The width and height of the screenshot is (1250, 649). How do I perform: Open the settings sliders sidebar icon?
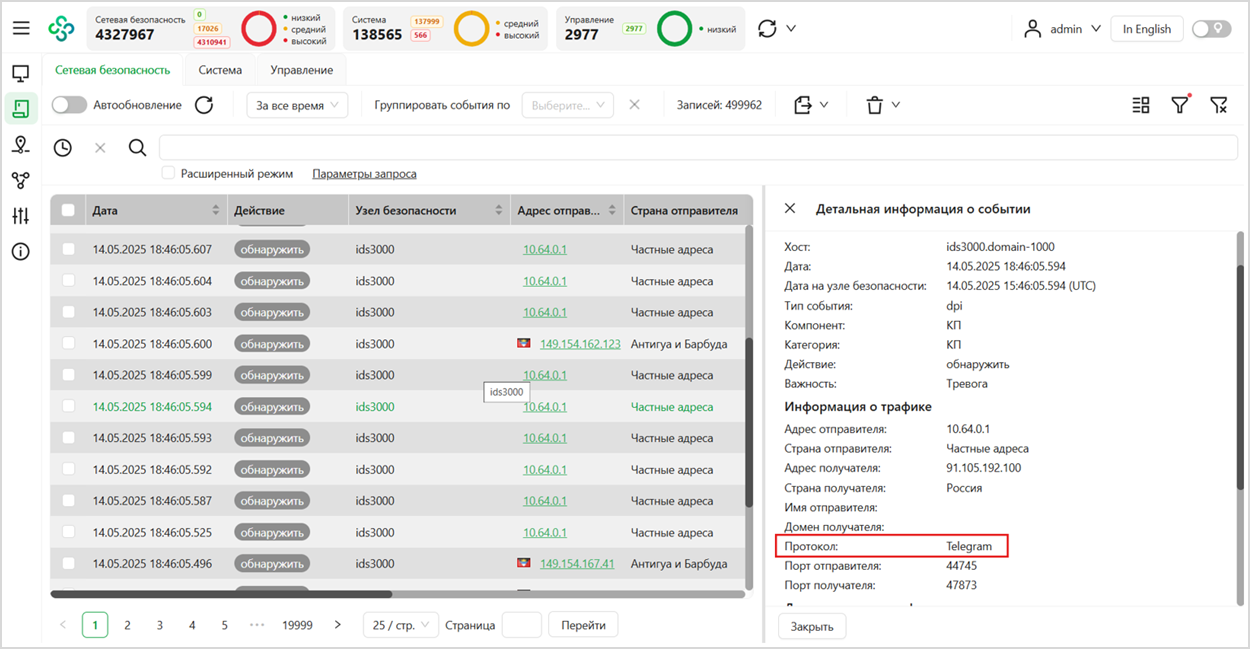click(x=21, y=216)
